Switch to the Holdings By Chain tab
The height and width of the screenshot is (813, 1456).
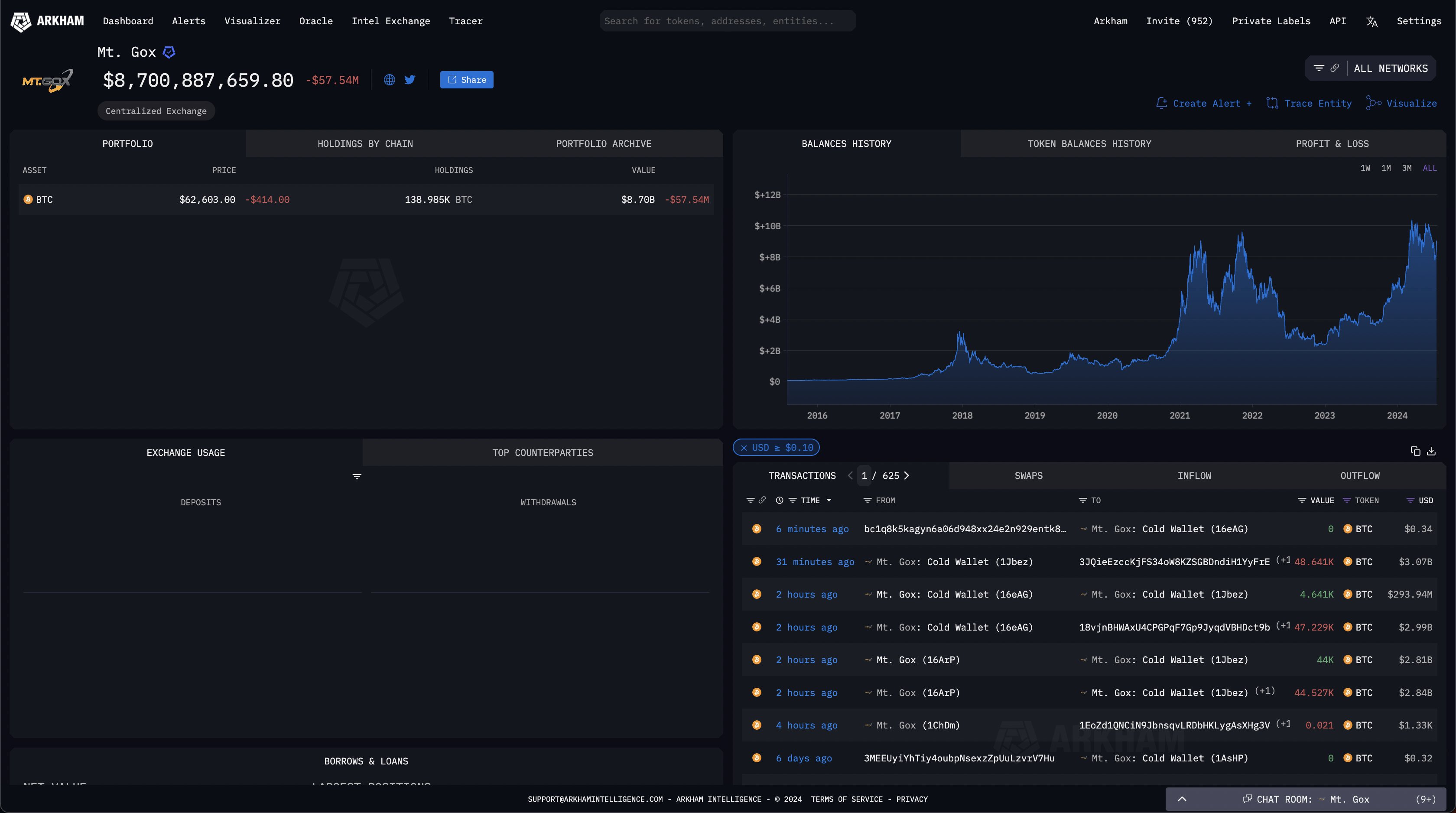pos(365,143)
